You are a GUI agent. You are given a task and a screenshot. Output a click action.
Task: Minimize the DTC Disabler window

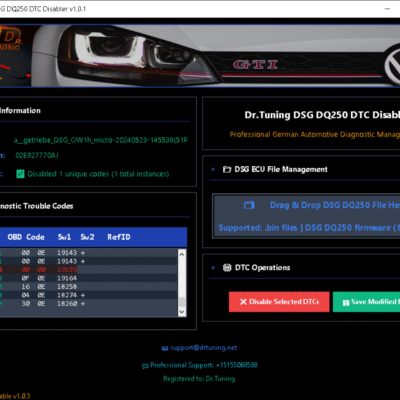coord(387,9)
